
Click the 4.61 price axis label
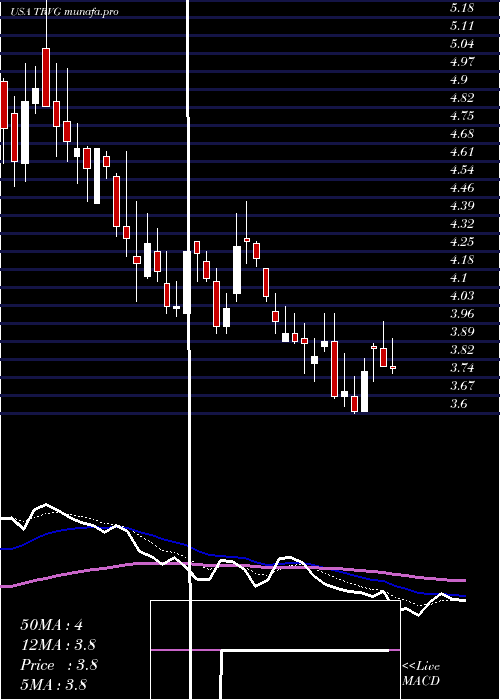tap(461, 152)
